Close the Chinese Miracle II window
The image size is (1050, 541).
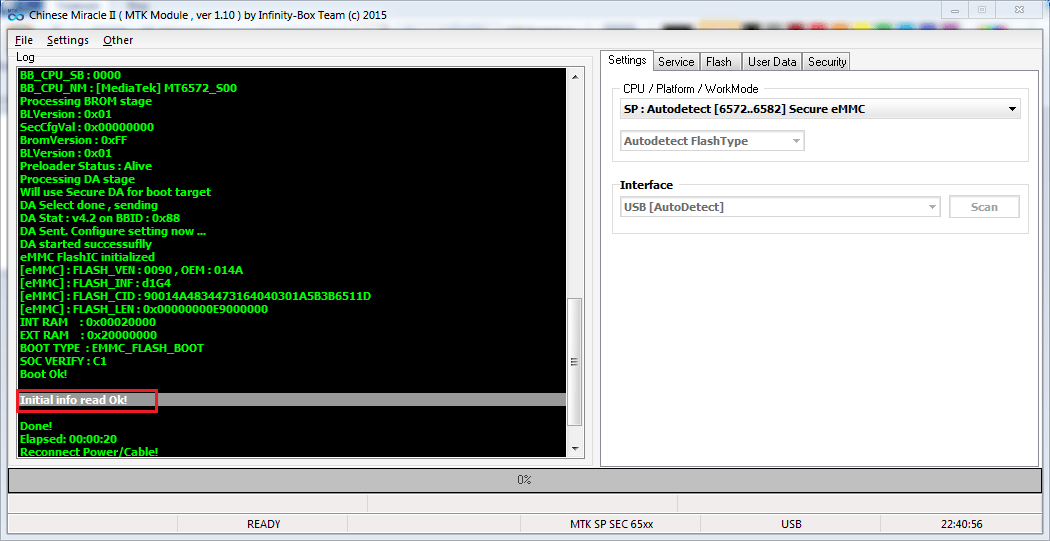[1019, 9]
